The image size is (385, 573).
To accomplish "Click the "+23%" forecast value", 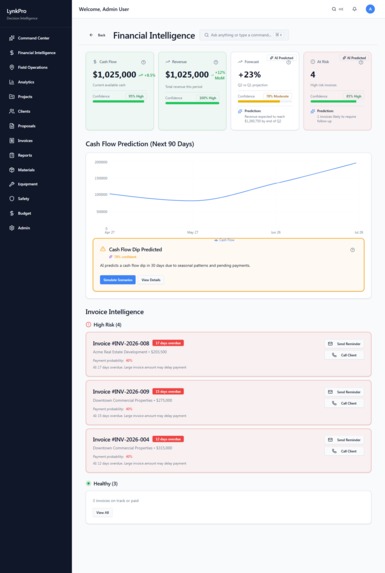I will [x=249, y=75].
